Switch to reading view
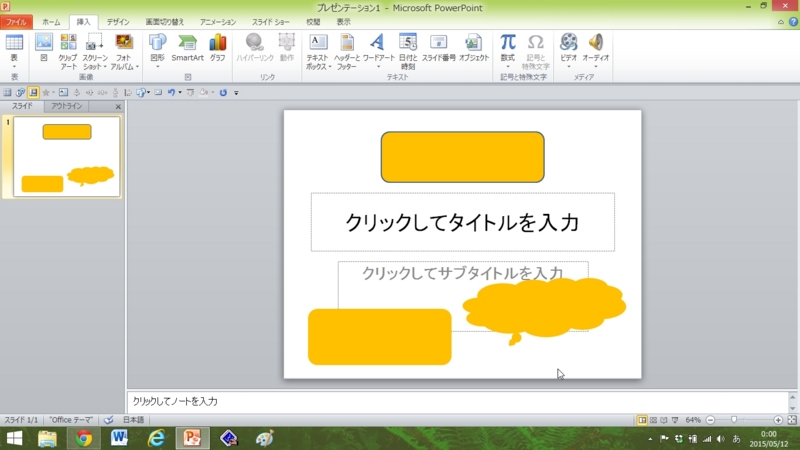Viewport: 800px width, 450px height. (x=664, y=420)
